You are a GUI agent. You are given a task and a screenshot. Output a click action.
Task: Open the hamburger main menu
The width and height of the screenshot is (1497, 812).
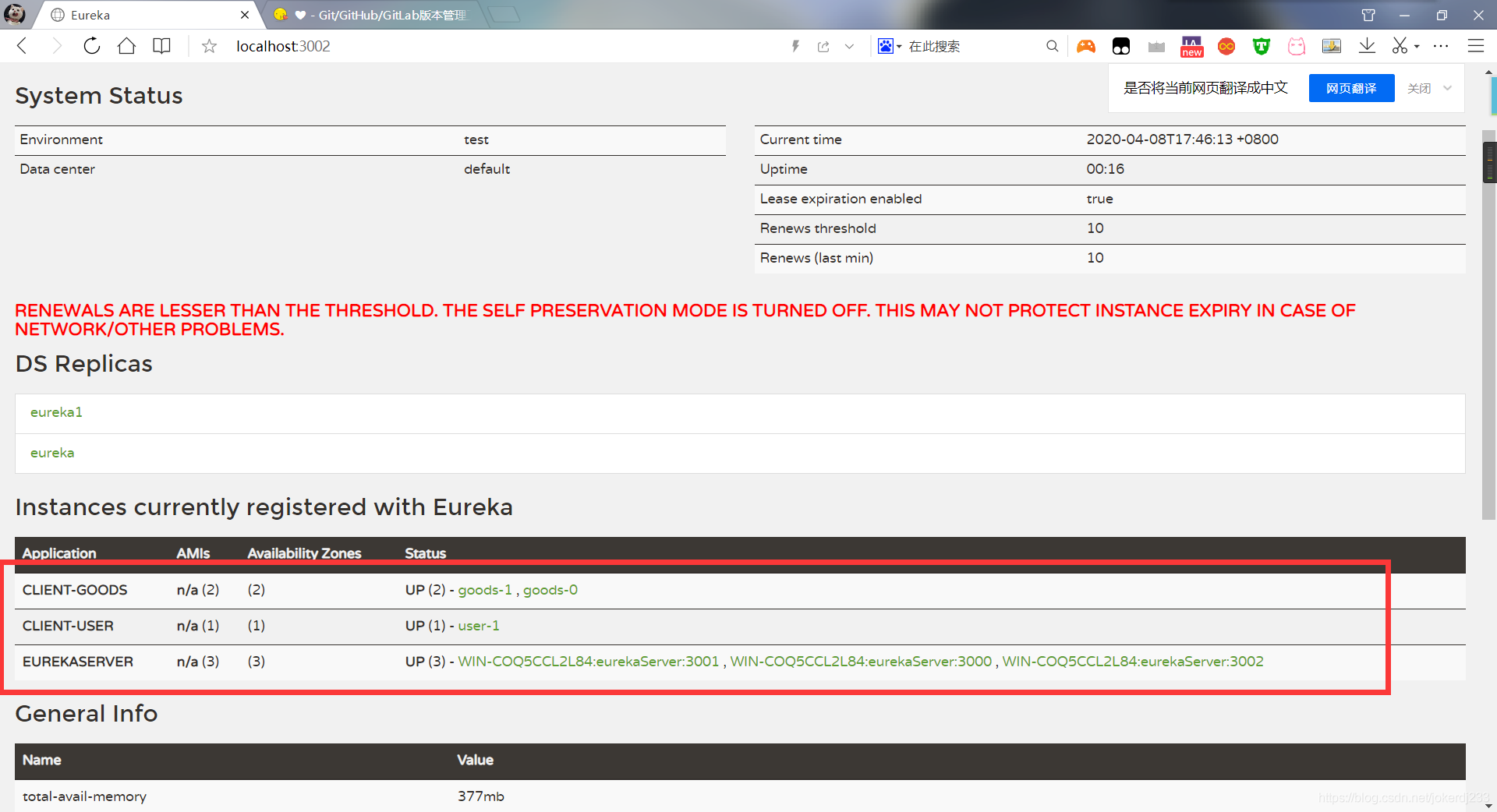(1475, 46)
